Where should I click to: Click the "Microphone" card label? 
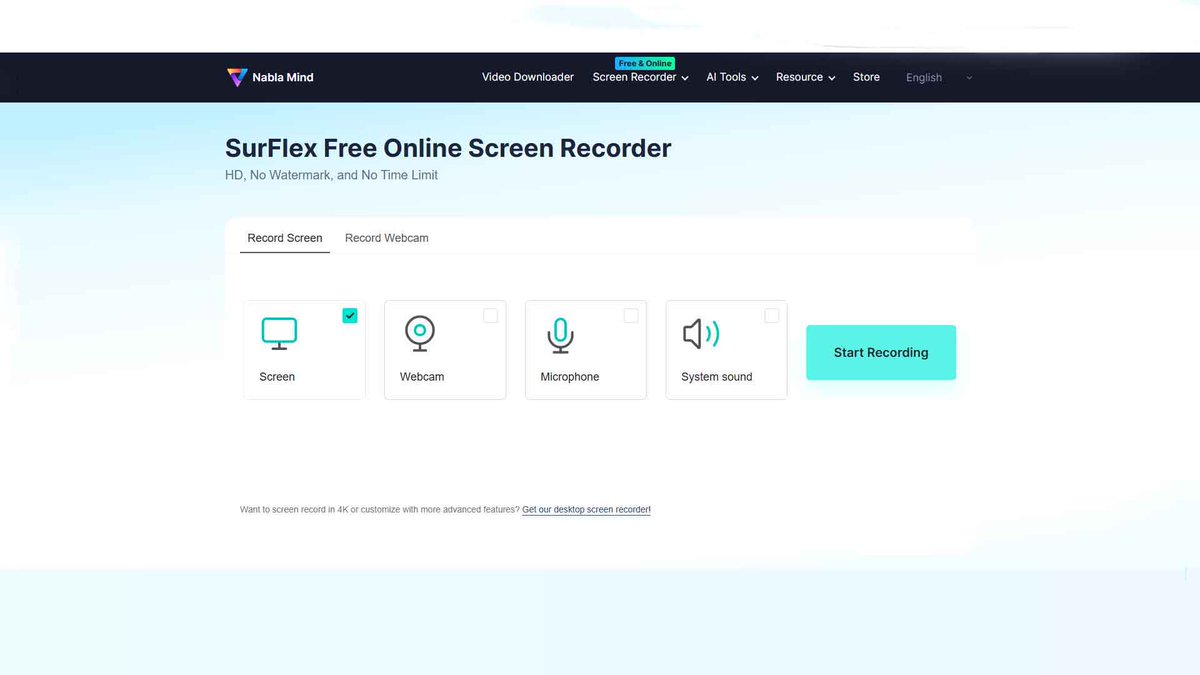tap(570, 377)
